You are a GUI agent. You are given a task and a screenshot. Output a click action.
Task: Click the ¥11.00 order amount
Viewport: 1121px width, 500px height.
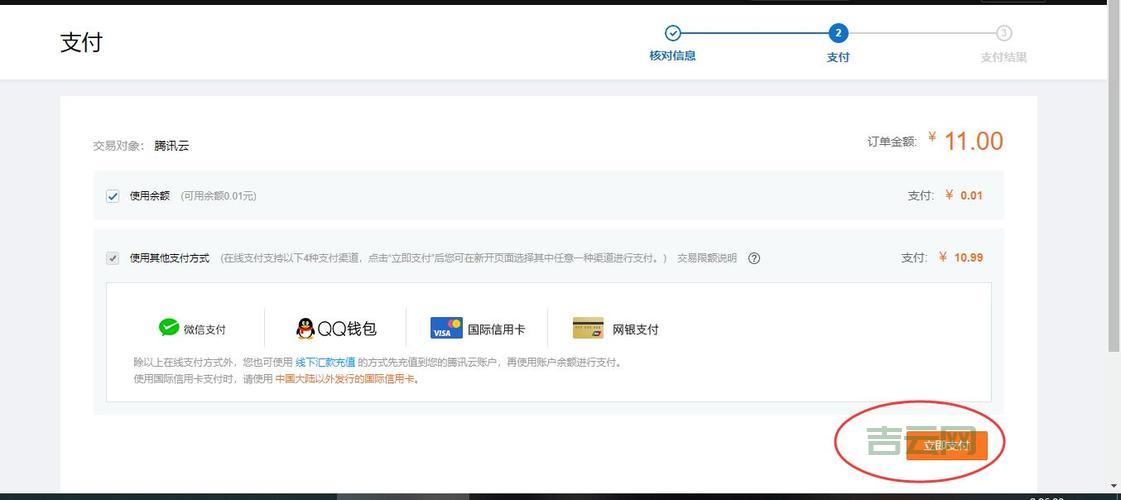pos(972,141)
